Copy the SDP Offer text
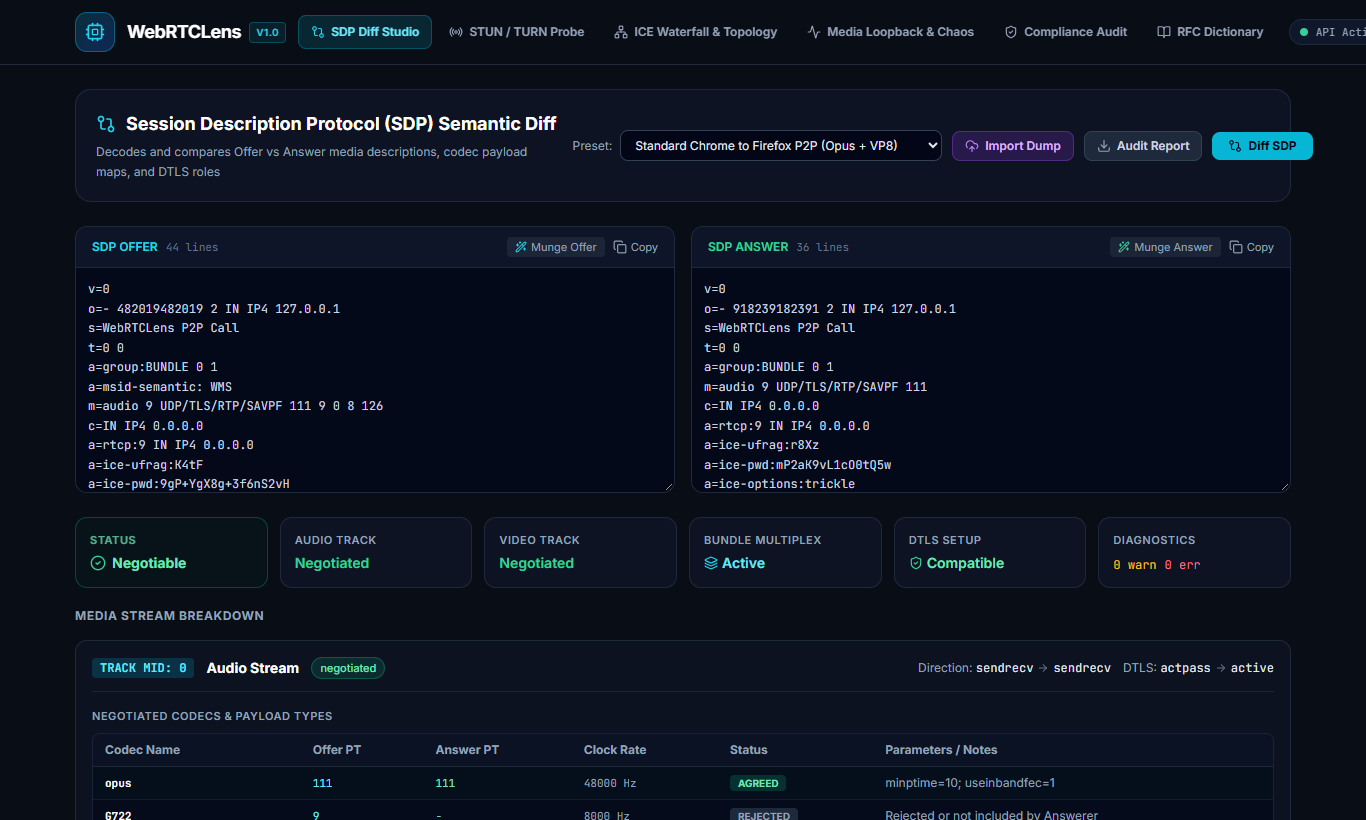The width and height of the screenshot is (1366, 820). [636, 247]
